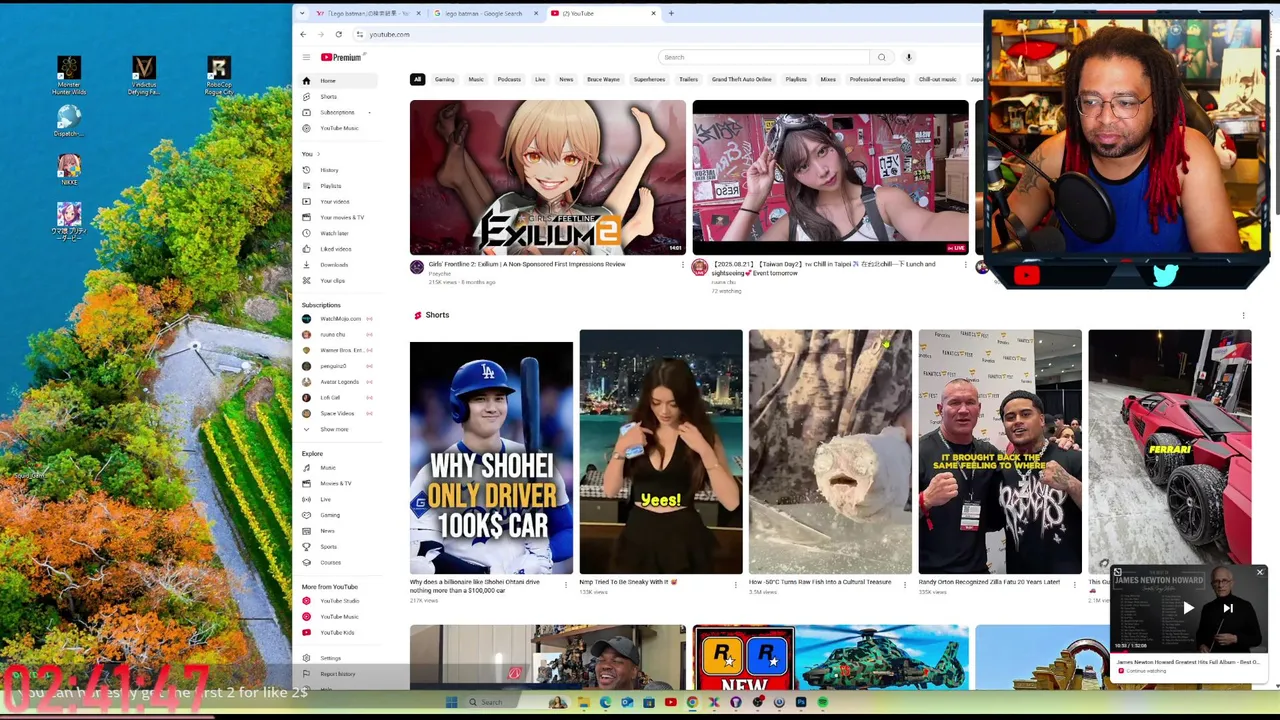Click the YouTube Premium logo

point(341,57)
